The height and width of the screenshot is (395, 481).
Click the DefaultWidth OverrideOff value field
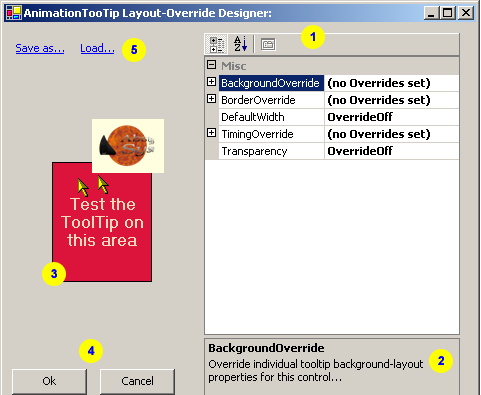[x=392, y=117]
